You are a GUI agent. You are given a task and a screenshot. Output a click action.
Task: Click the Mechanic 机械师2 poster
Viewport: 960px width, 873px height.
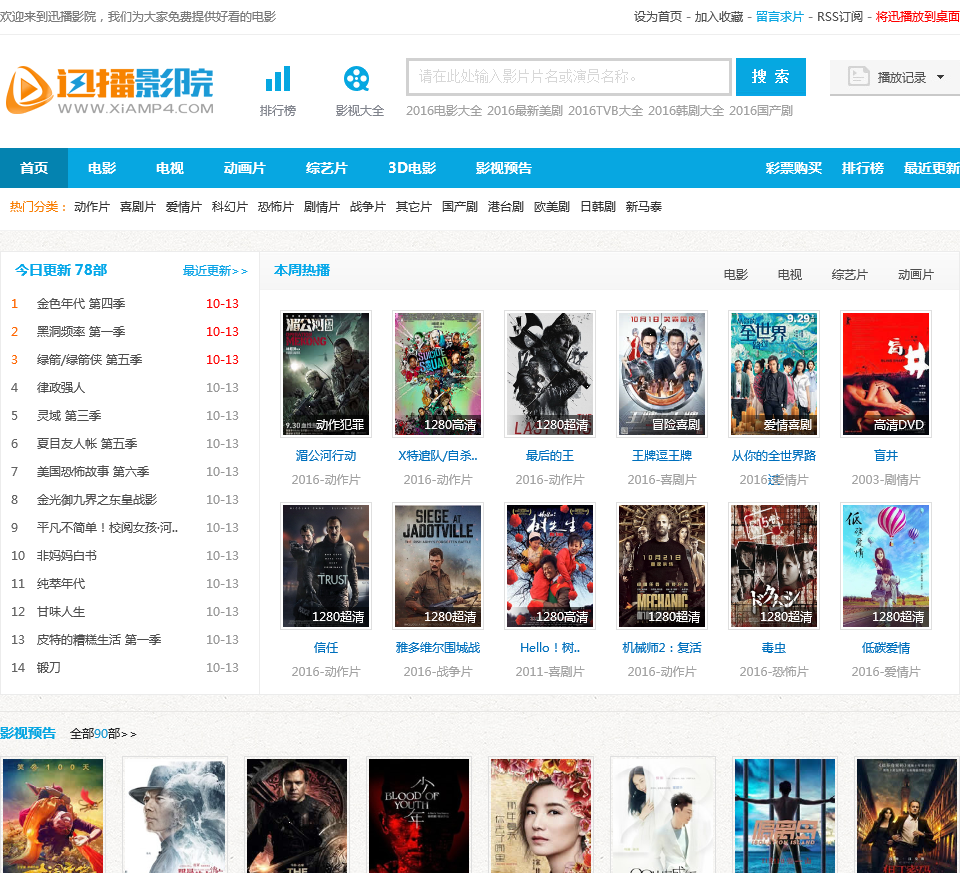point(662,566)
